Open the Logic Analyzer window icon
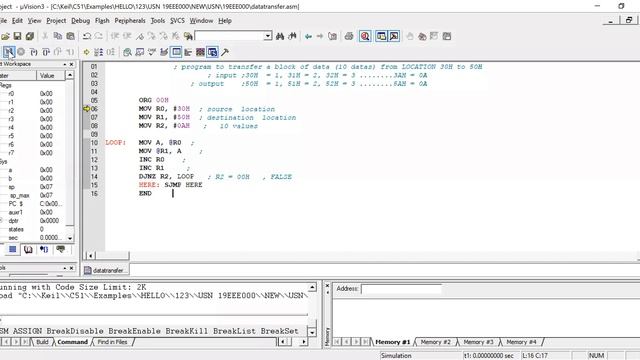640x360 pixels. [x=200, y=52]
